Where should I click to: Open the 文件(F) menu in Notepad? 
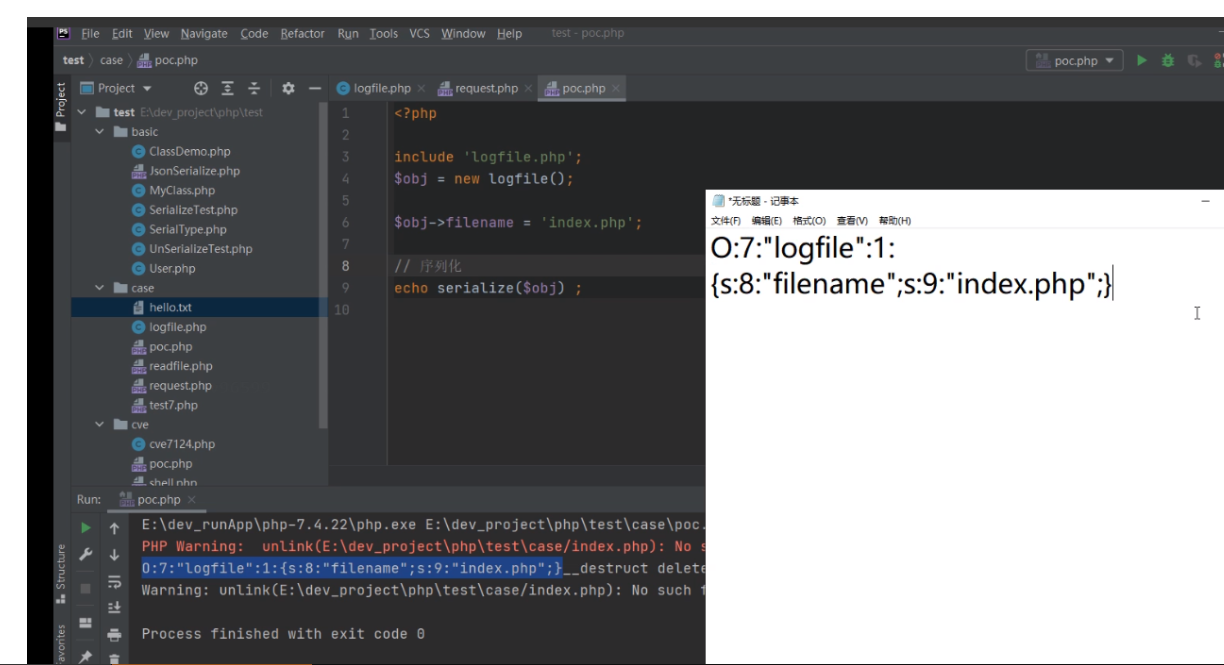tap(726, 221)
